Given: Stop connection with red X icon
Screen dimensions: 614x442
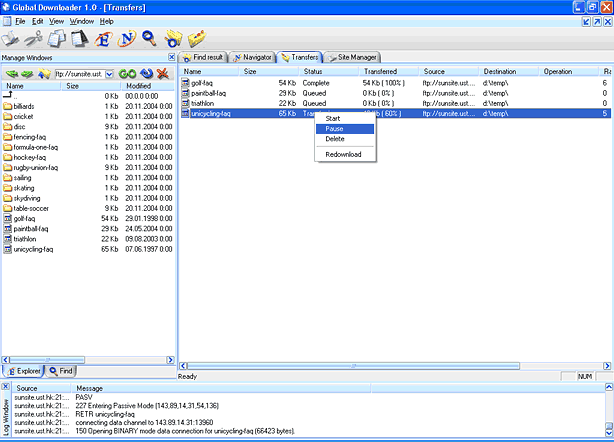Looking at the screenshot, I should (163, 74).
